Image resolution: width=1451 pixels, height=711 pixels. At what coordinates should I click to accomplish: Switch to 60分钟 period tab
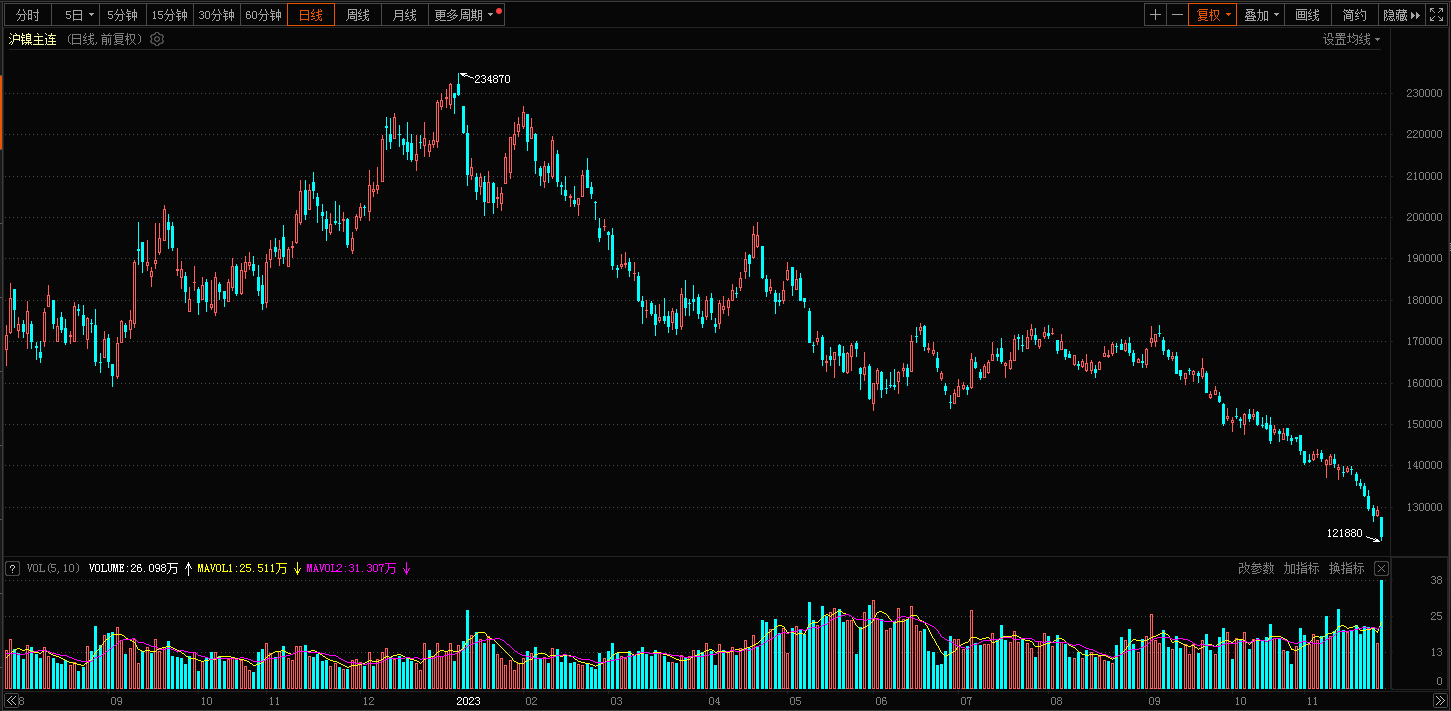pos(263,15)
